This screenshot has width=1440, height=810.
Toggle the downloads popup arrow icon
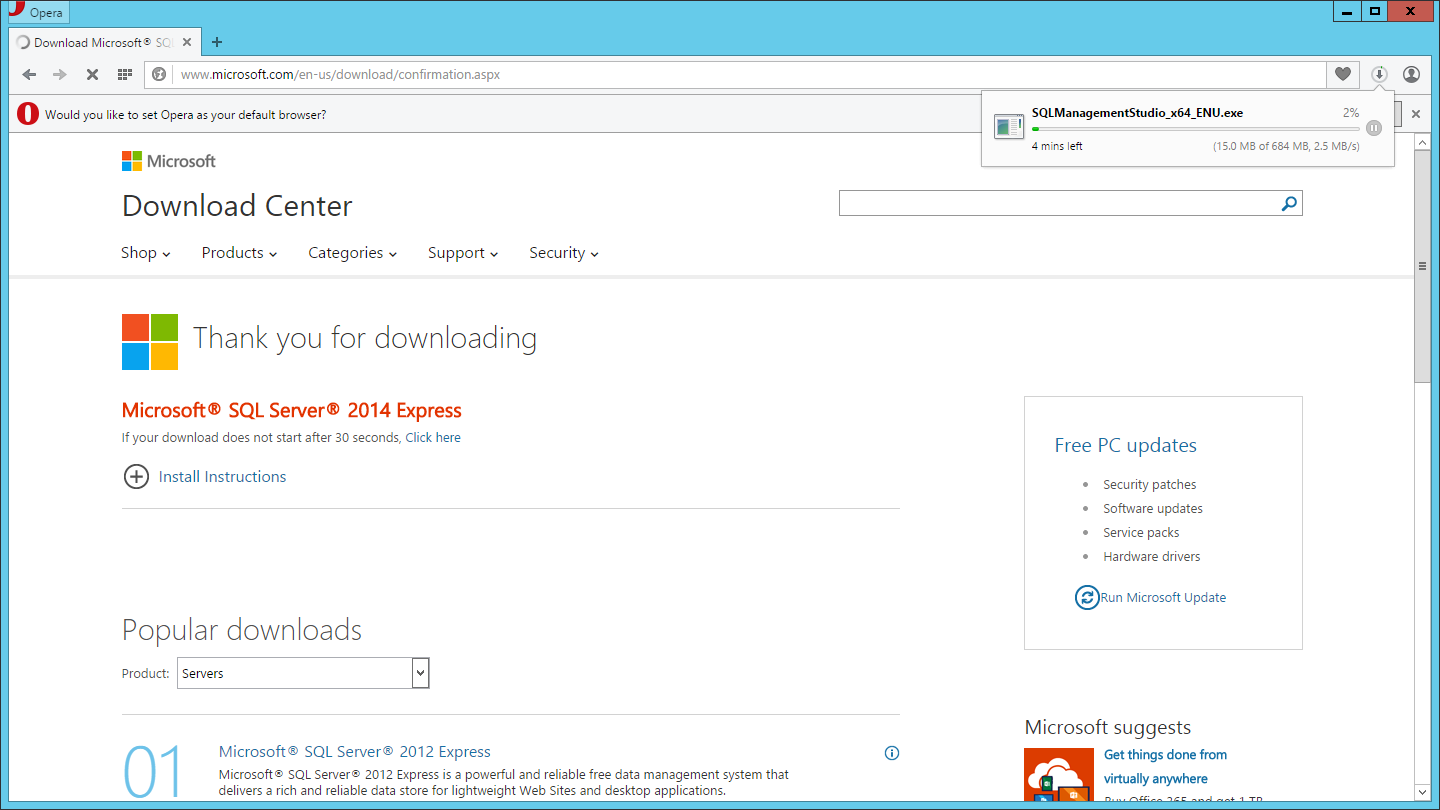[x=1379, y=74]
